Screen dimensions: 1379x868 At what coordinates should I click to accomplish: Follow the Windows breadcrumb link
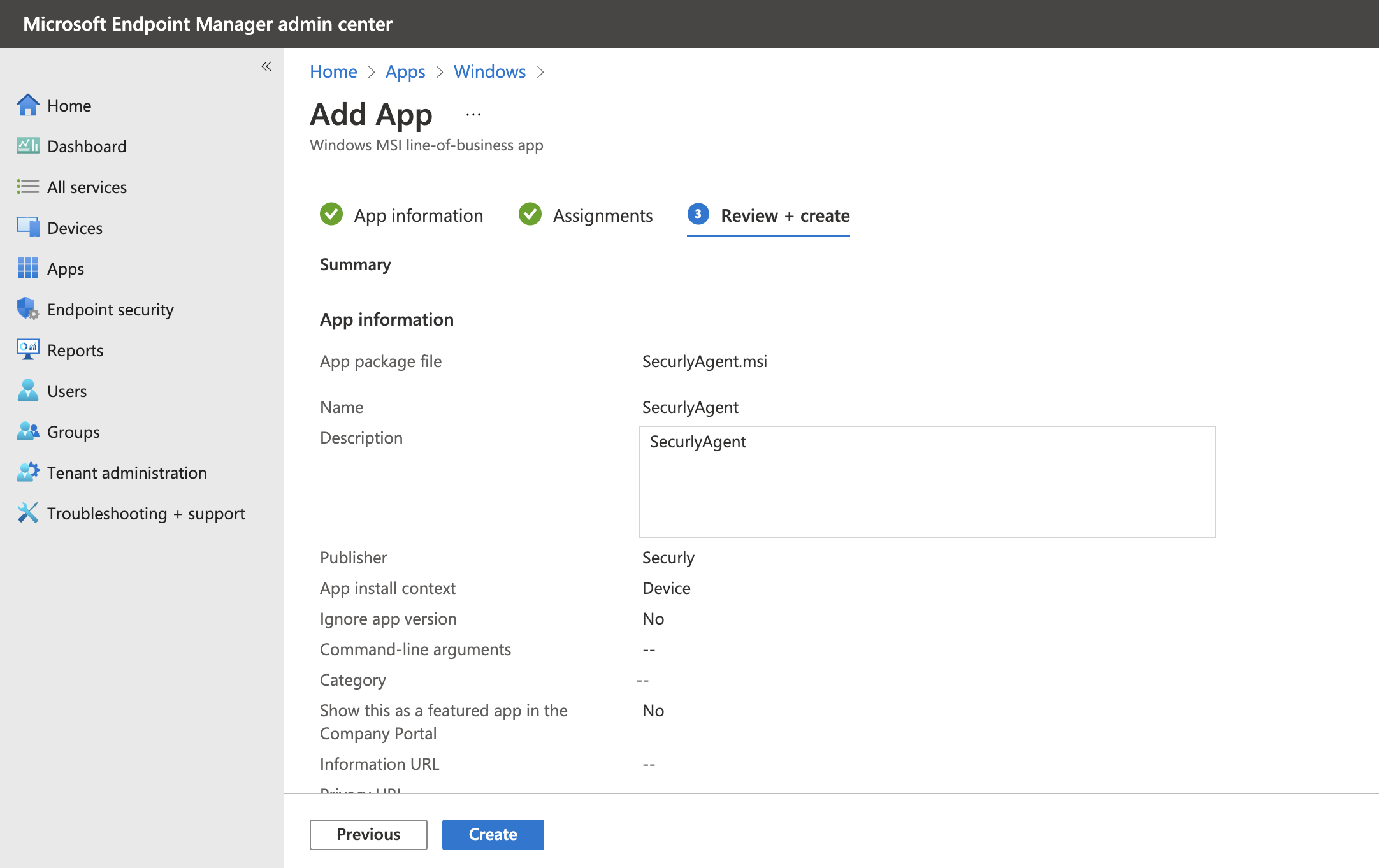click(x=489, y=71)
